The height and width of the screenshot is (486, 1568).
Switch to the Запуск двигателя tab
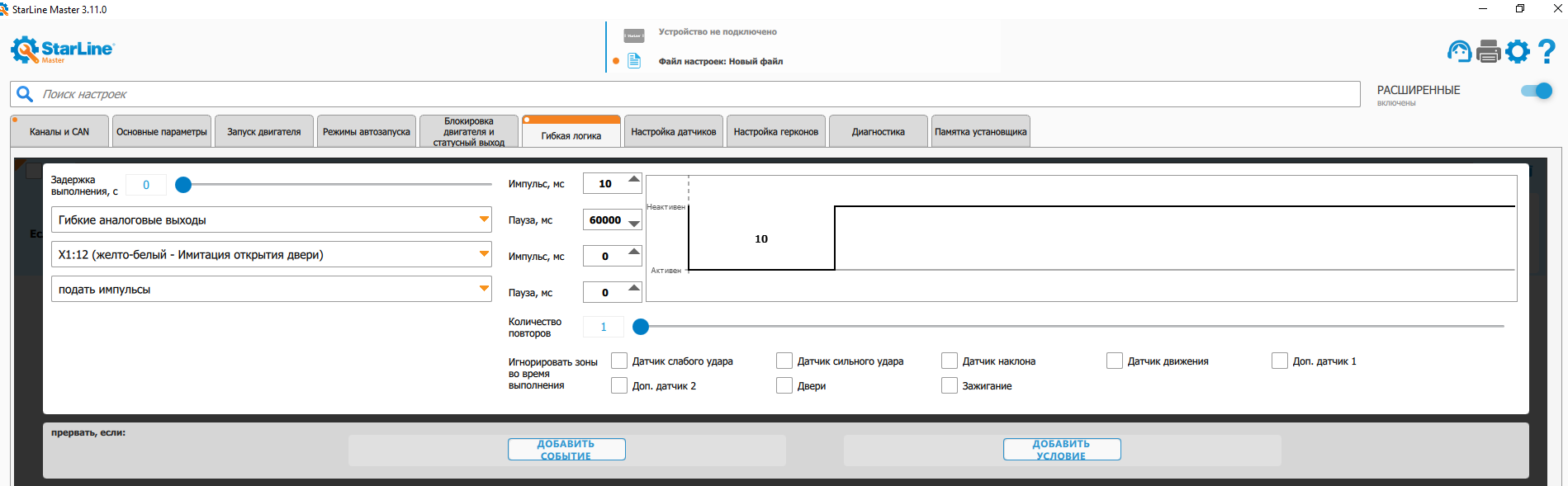coord(264,132)
